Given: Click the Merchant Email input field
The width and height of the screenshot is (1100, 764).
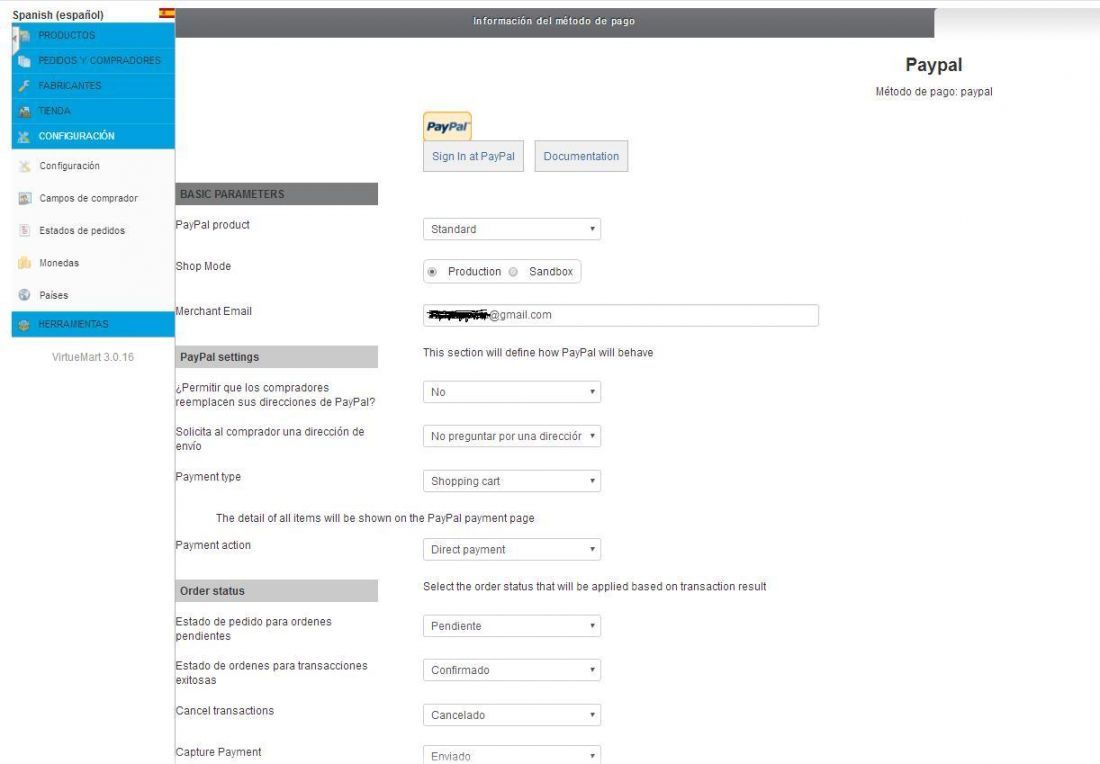Looking at the screenshot, I should pos(621,315).
